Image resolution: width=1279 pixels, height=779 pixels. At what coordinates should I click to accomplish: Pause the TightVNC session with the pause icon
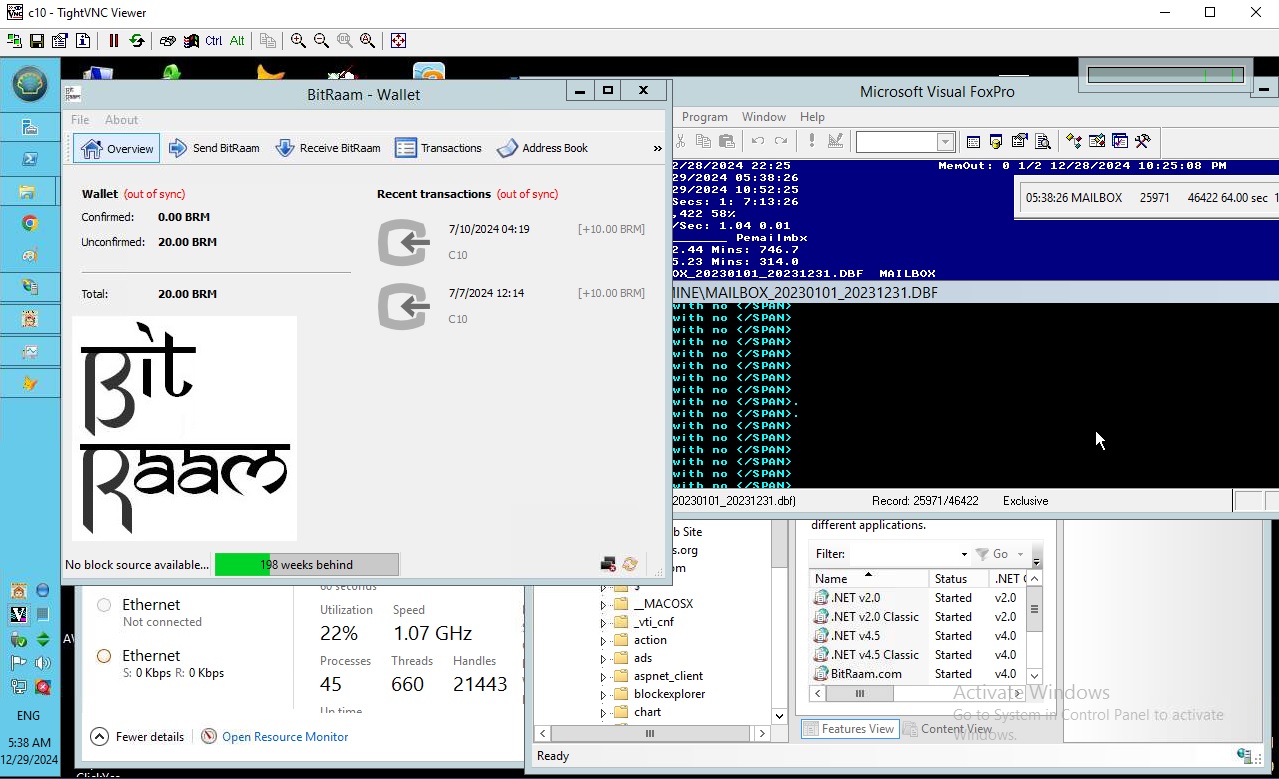(x=114, y=41)
